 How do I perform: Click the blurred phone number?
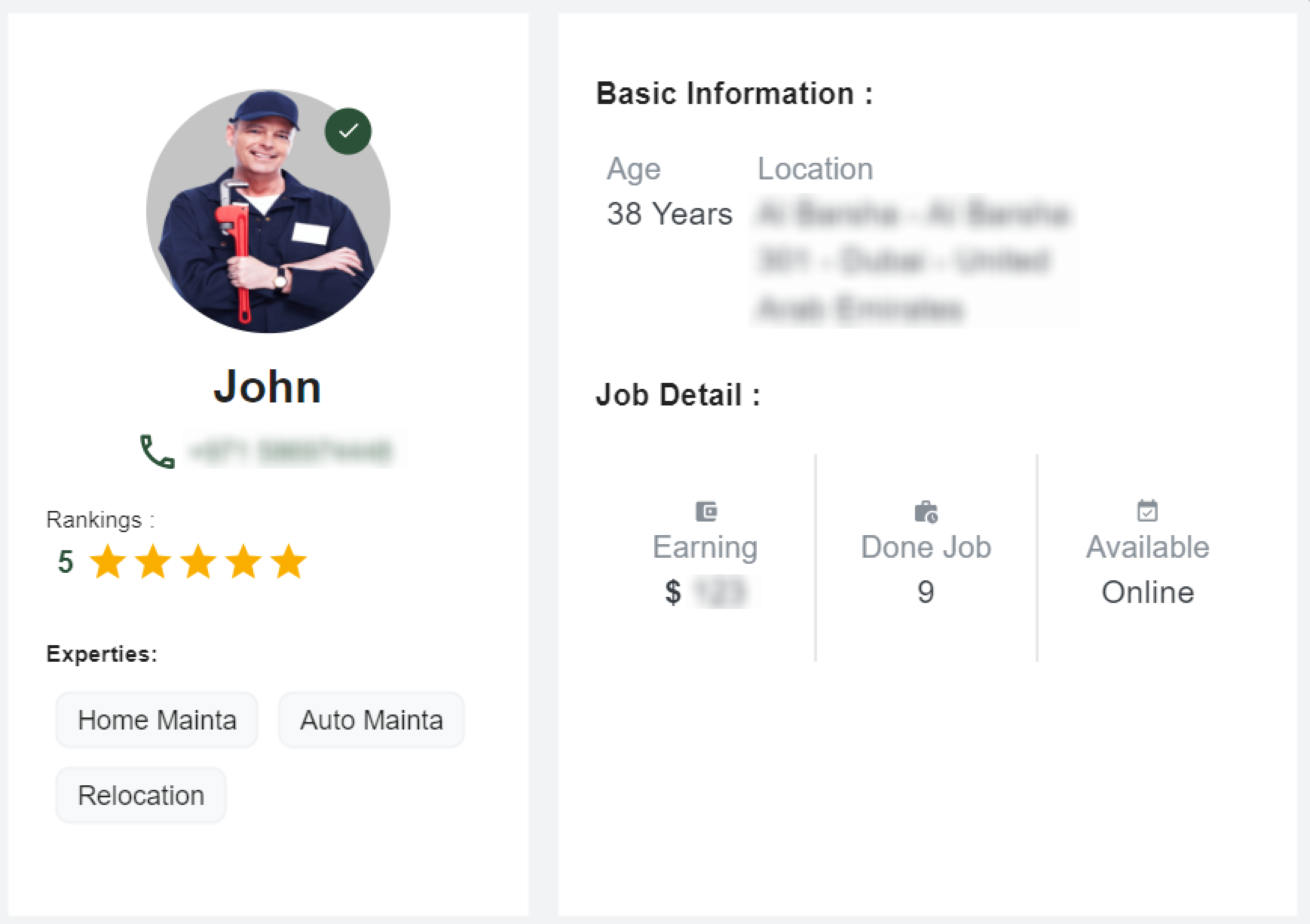click(292, 451)
